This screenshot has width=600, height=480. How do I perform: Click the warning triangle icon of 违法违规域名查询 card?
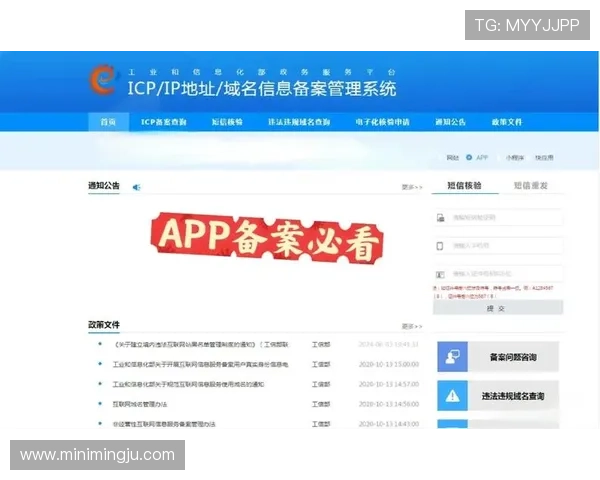tap(452, 395)
